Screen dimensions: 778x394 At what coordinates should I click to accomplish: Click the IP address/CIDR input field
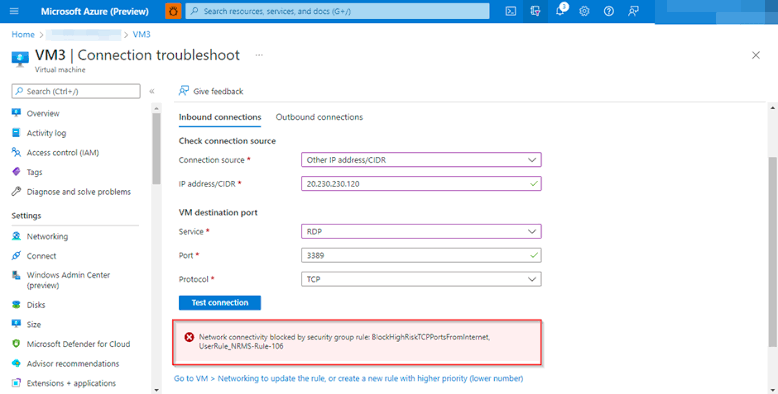[x=421, y=184]
